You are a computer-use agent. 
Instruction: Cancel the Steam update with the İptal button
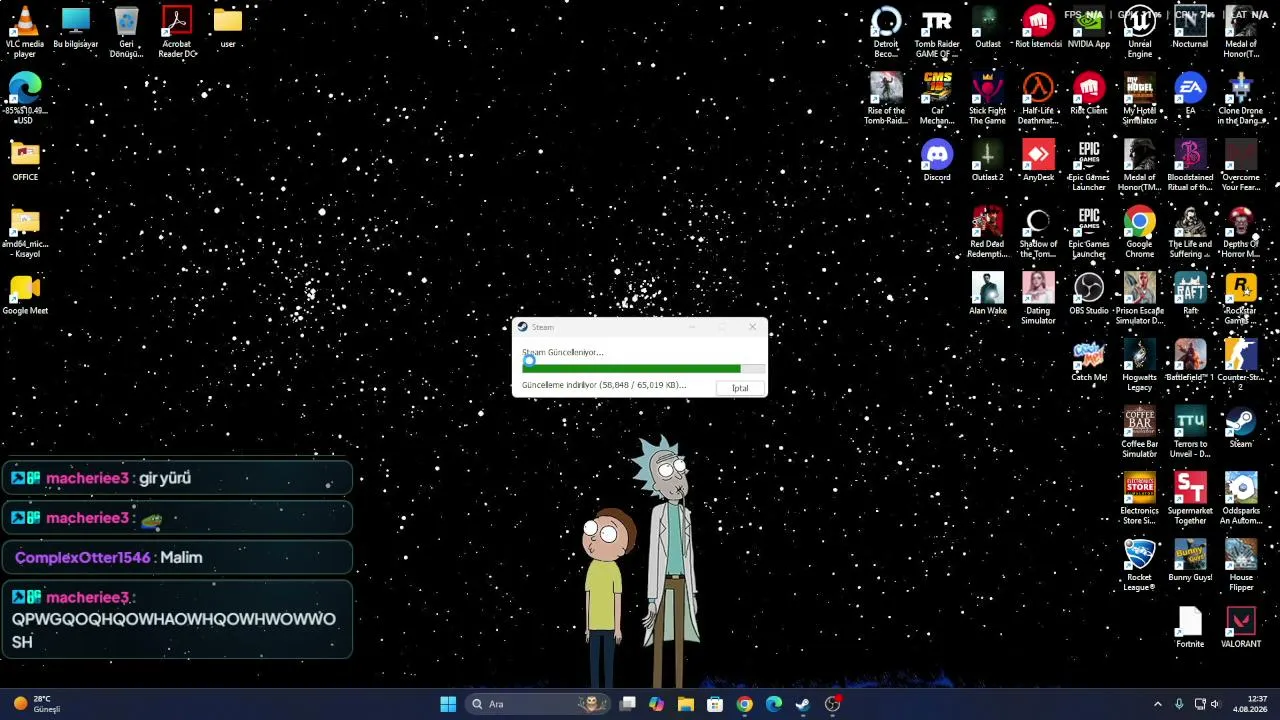(x=740, y=388)
